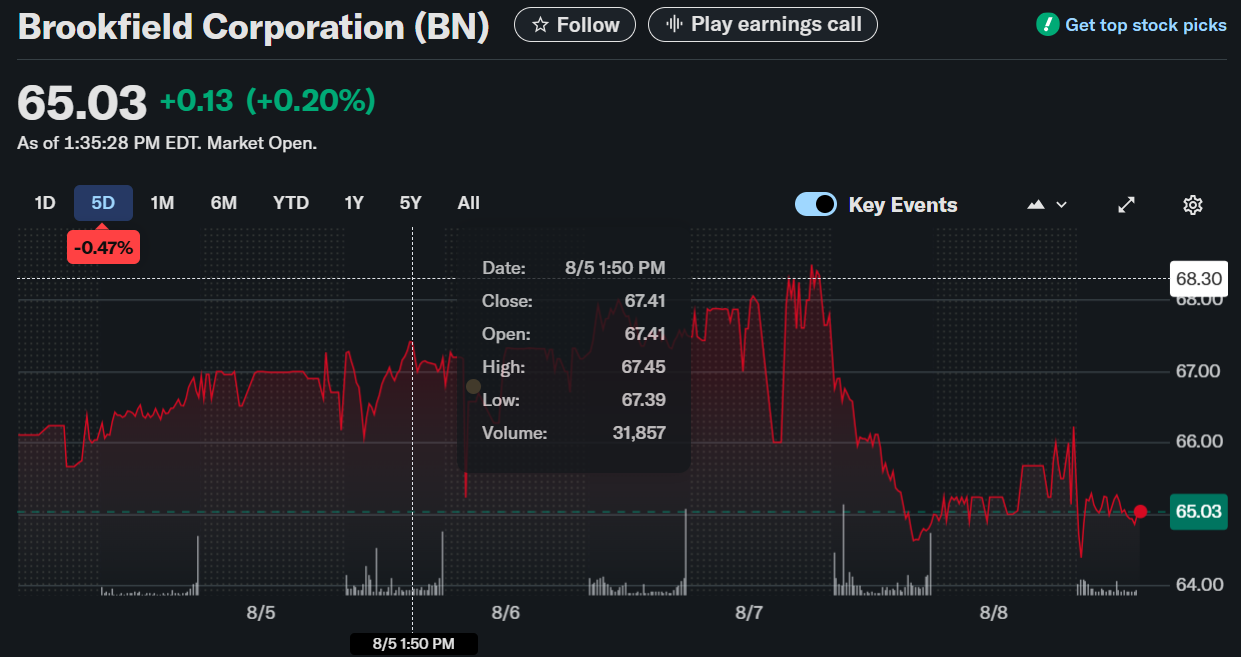Choose the YTD range

[291, 203]
